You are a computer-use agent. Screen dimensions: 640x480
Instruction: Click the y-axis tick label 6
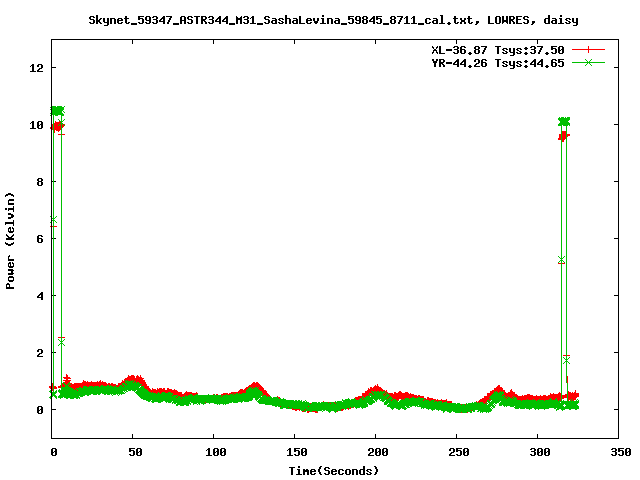[x=40, y=239]
